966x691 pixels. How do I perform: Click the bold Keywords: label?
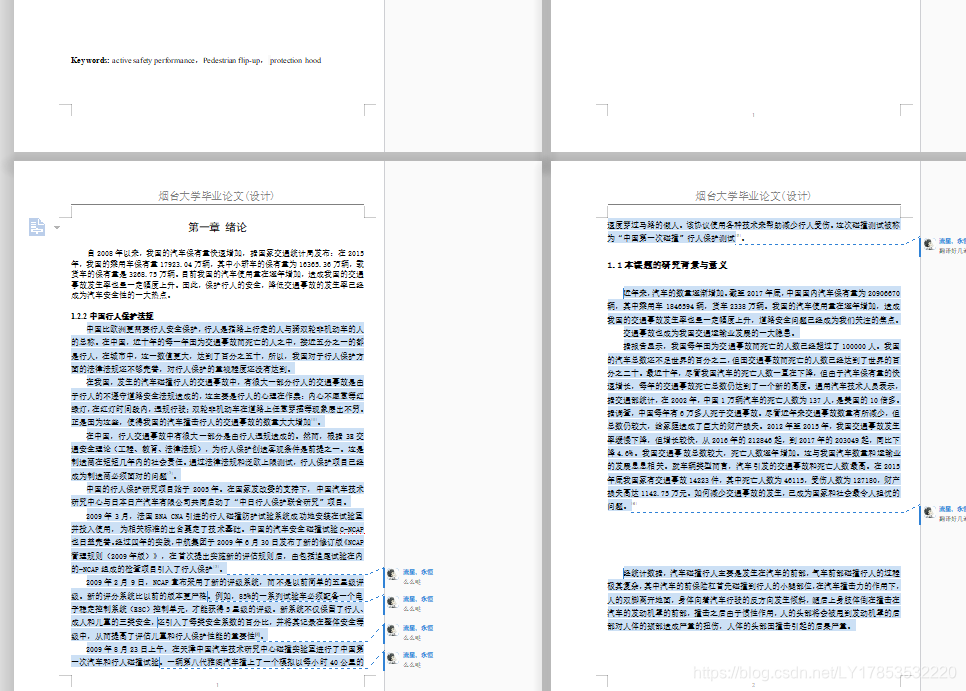90,60
